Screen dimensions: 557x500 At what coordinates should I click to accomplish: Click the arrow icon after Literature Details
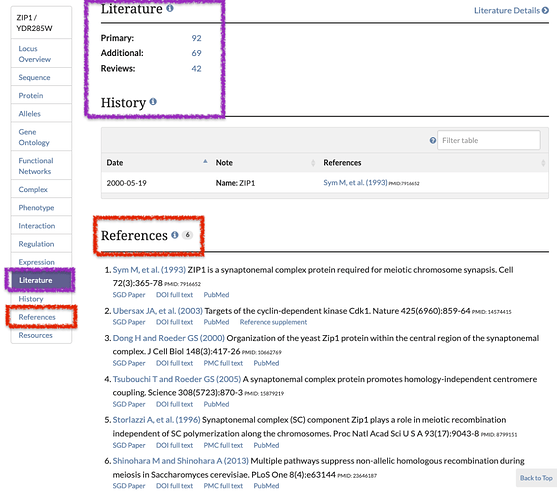tap(545, 11)
